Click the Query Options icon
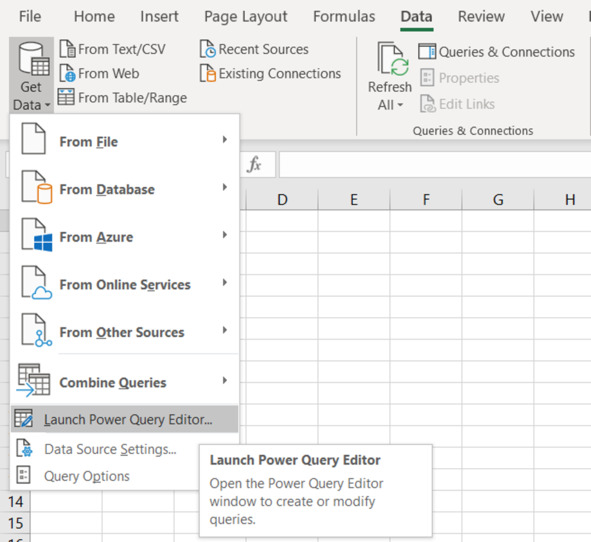Viewport: 591px width, 542px height. (23, 475)
